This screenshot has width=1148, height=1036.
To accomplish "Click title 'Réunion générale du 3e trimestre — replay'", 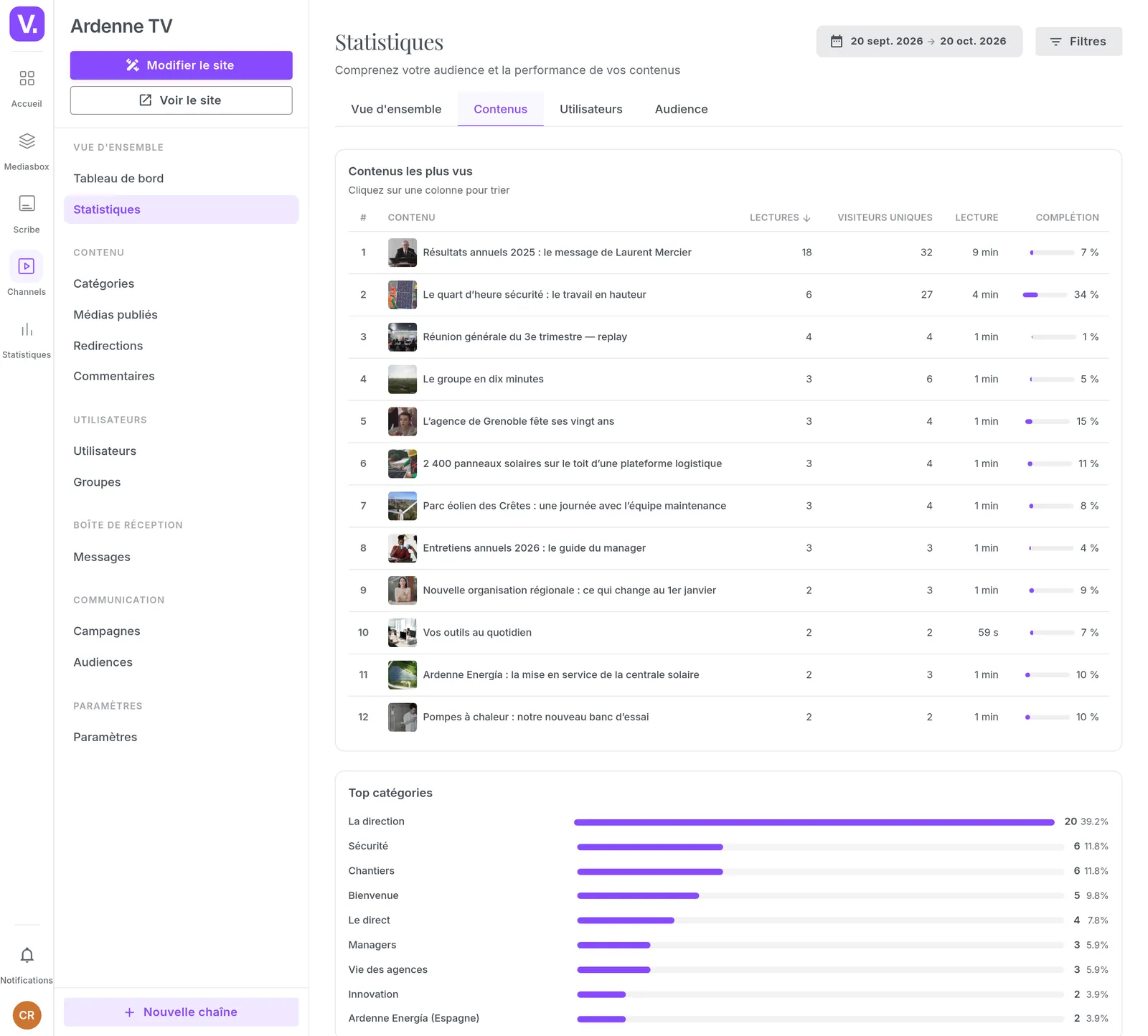I will point(525,337).
